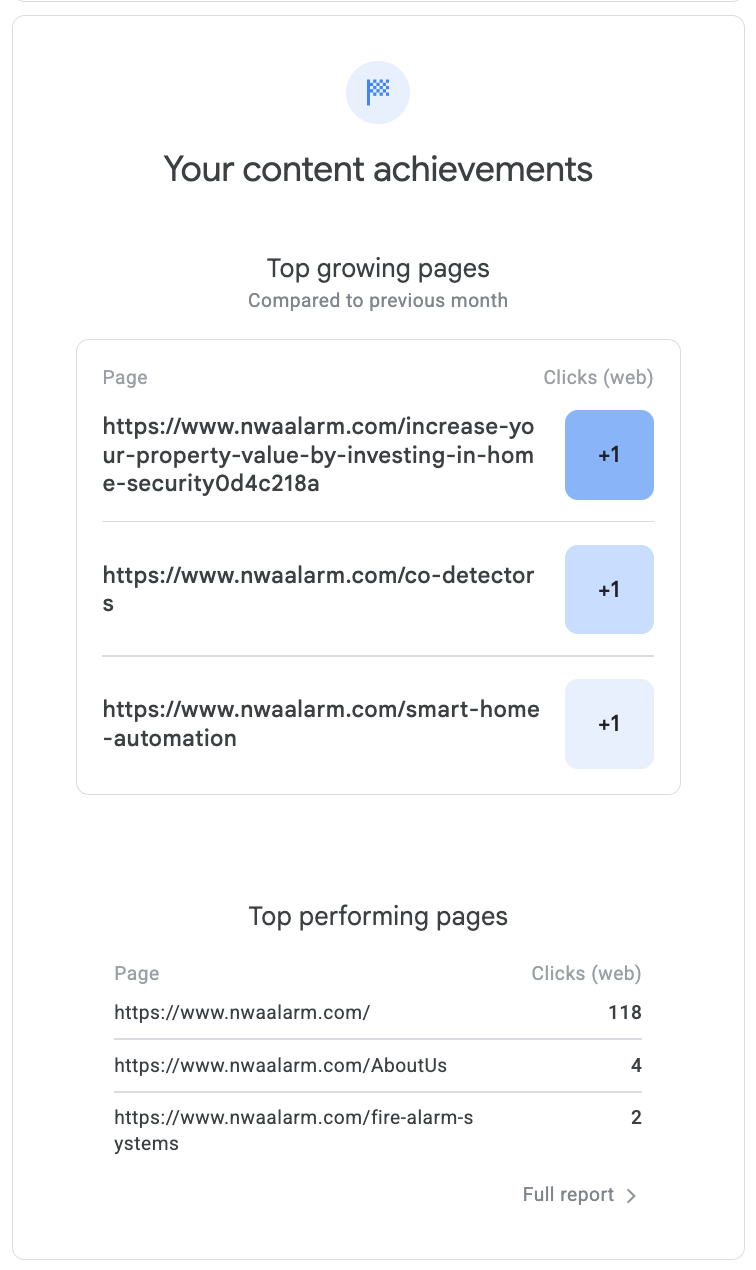Click the 118 clicks value
The image size is (756, 1270).
(x=624, y=1012)
